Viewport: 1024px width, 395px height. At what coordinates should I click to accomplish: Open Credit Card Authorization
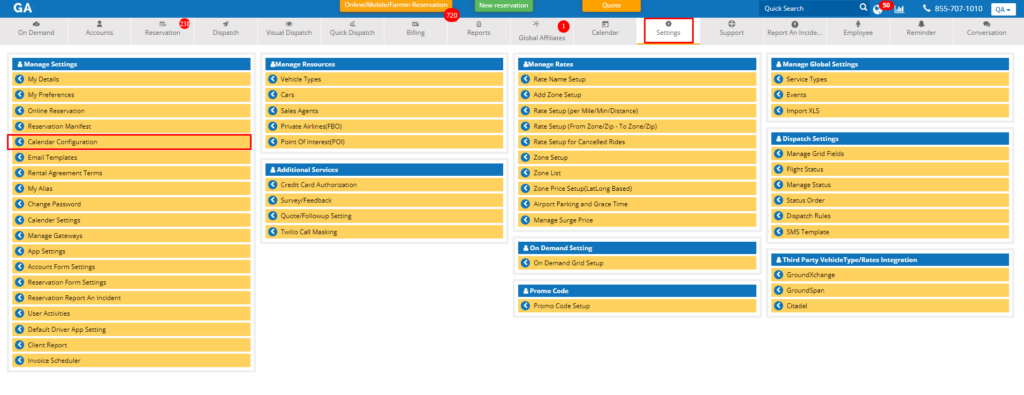(384, 185)
